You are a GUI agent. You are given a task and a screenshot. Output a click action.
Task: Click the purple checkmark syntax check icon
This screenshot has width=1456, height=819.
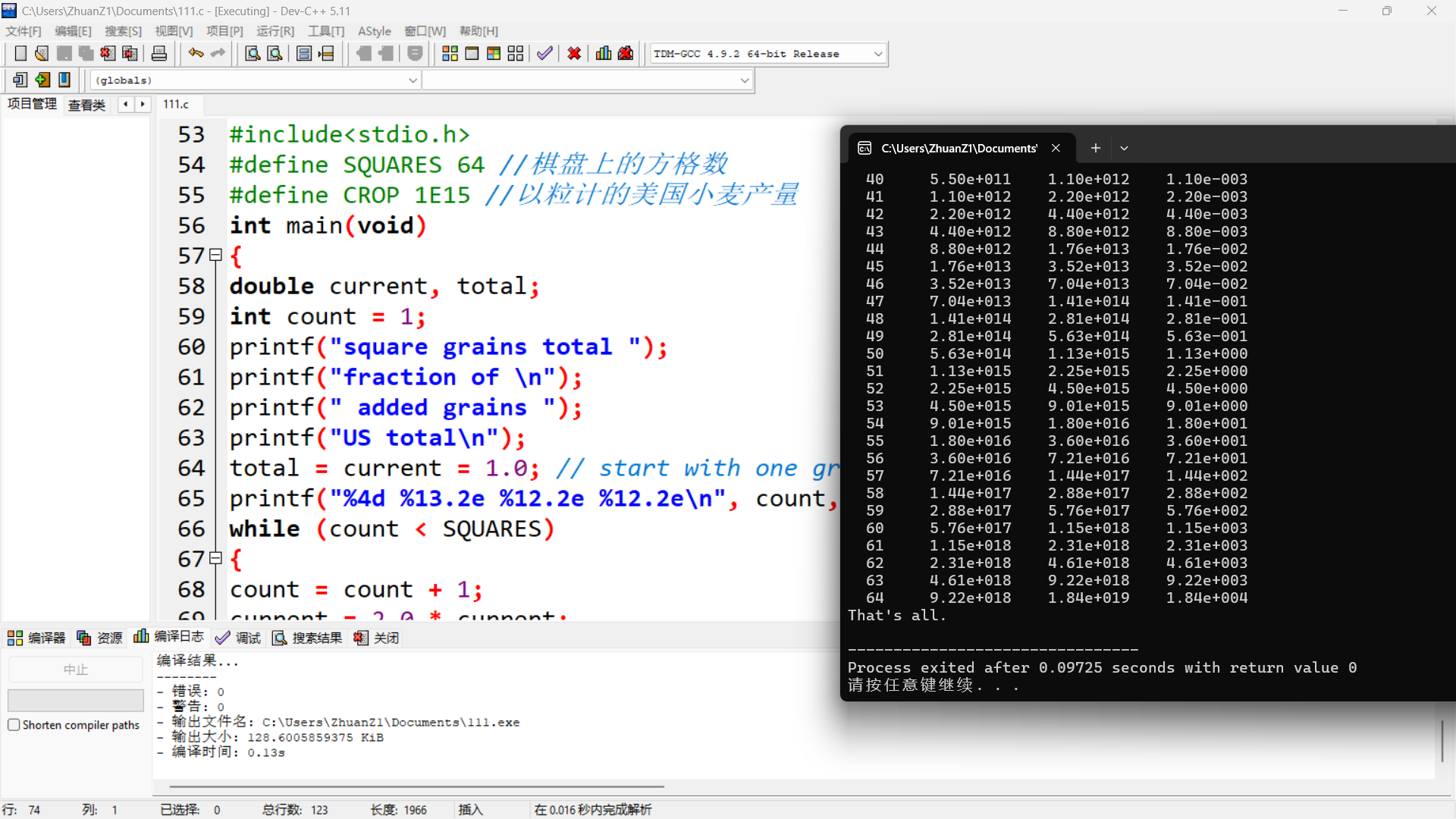544,53
